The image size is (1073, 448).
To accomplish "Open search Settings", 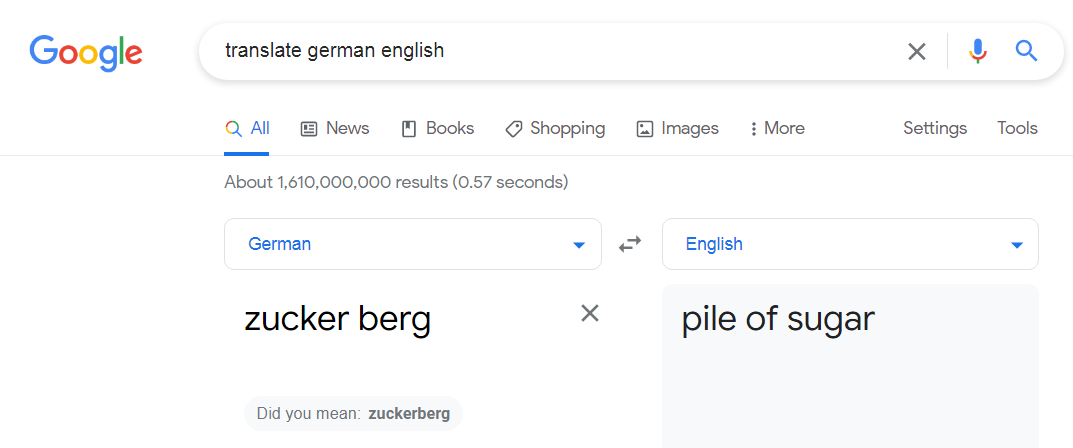I will pos(935,129).
